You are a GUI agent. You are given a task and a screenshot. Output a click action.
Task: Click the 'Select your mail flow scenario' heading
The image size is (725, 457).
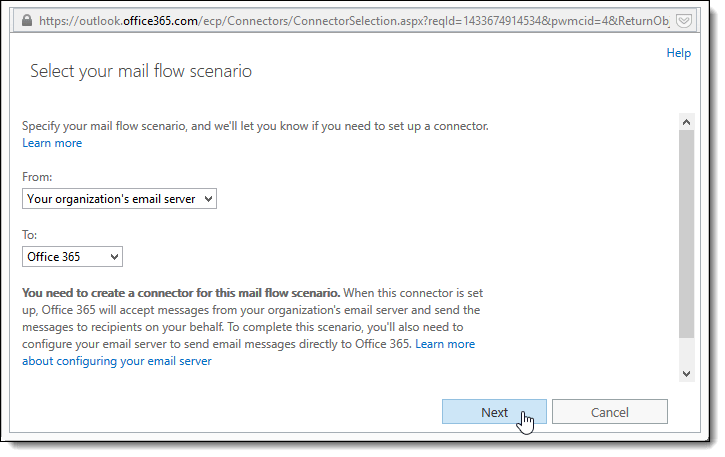(x=141, y=71)
